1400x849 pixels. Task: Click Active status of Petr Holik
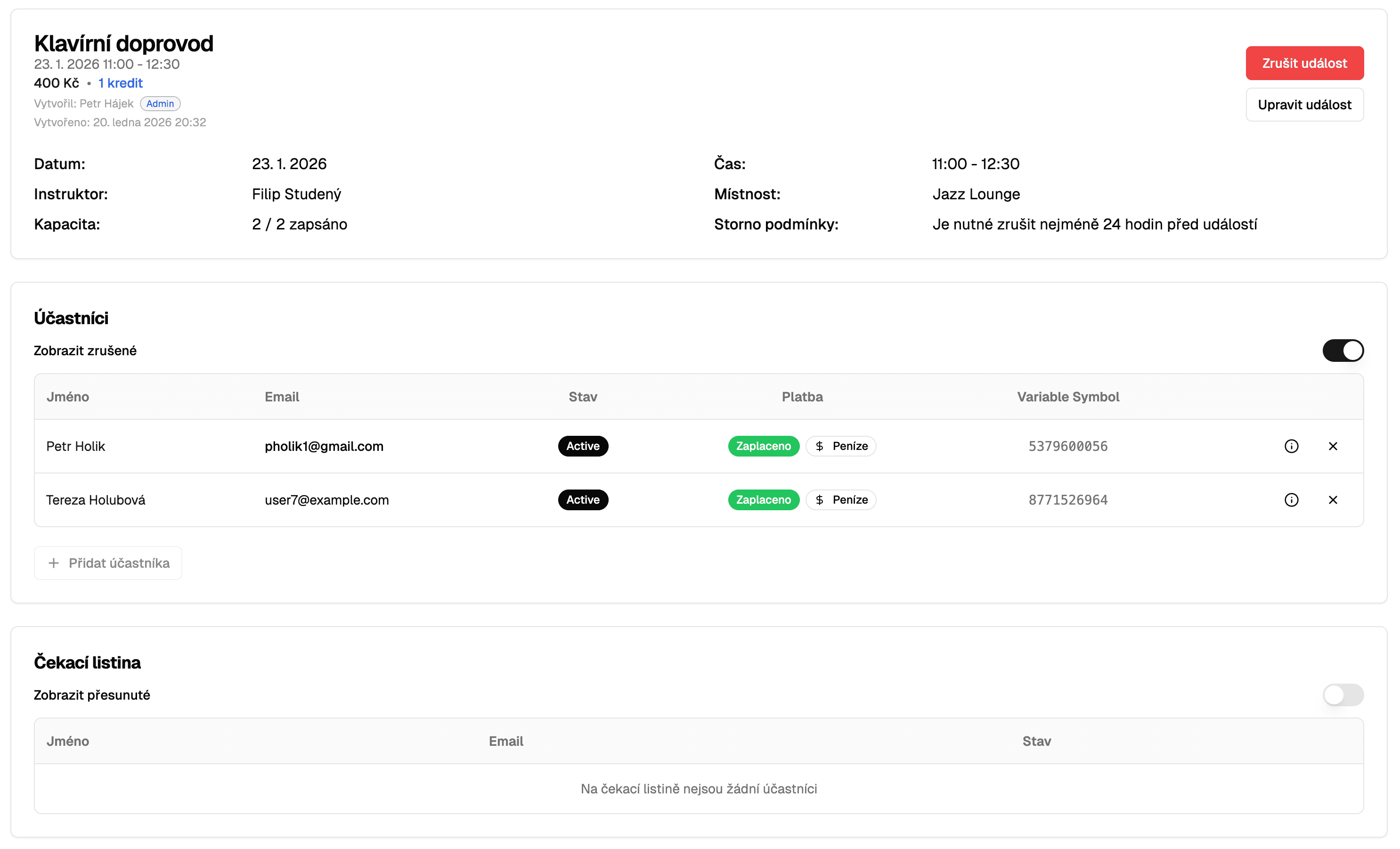click(582, 446)
